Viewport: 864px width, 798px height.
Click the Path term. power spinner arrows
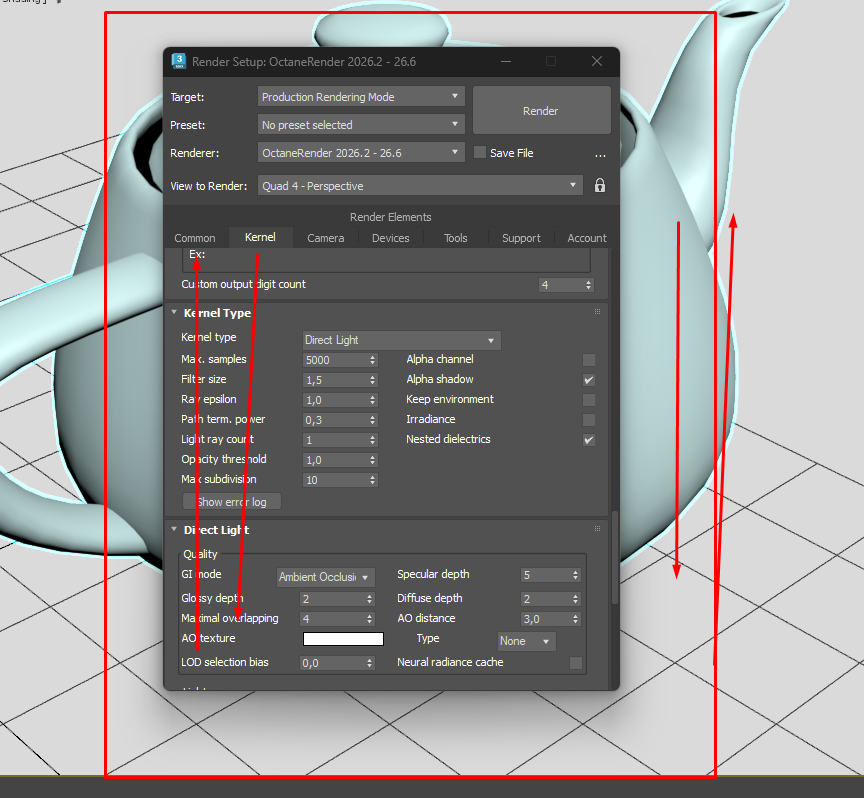373,420
